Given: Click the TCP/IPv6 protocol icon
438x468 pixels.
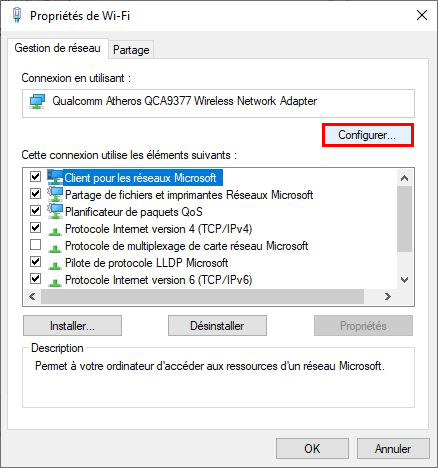Looking at the screenshot, I should click(x=55, y=282).
